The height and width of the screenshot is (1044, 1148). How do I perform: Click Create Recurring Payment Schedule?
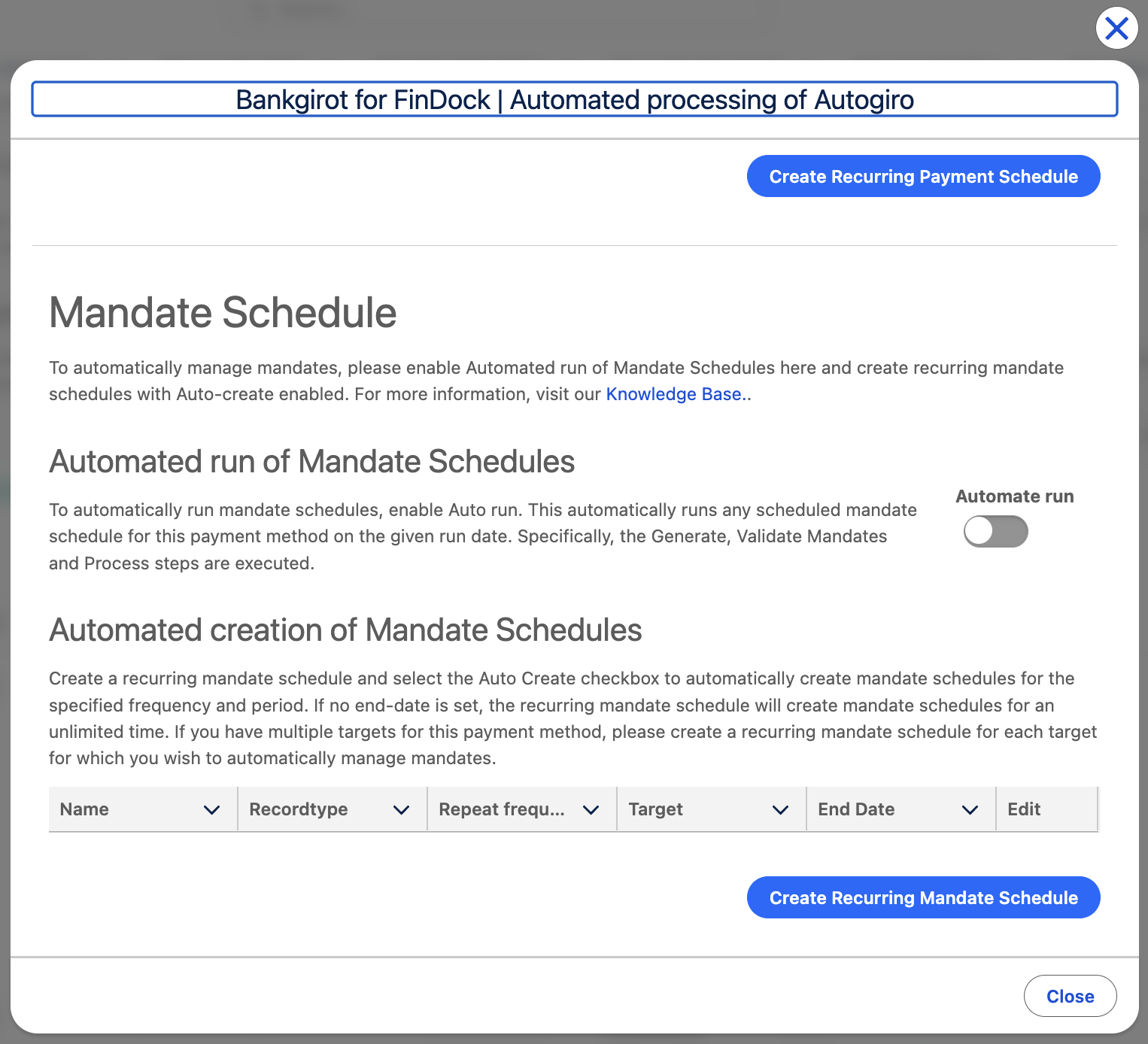tap(923, 176)
